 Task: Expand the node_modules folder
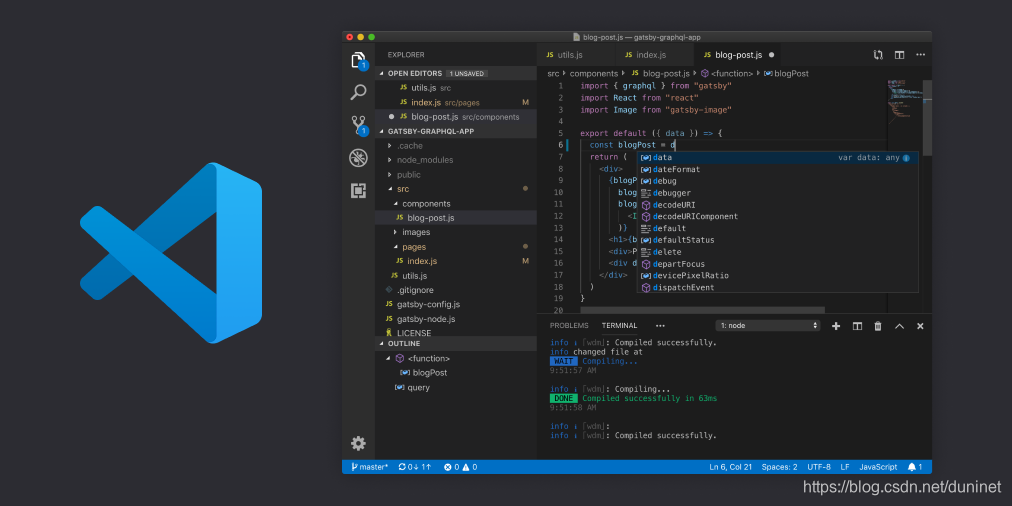(x=456, y=160)
